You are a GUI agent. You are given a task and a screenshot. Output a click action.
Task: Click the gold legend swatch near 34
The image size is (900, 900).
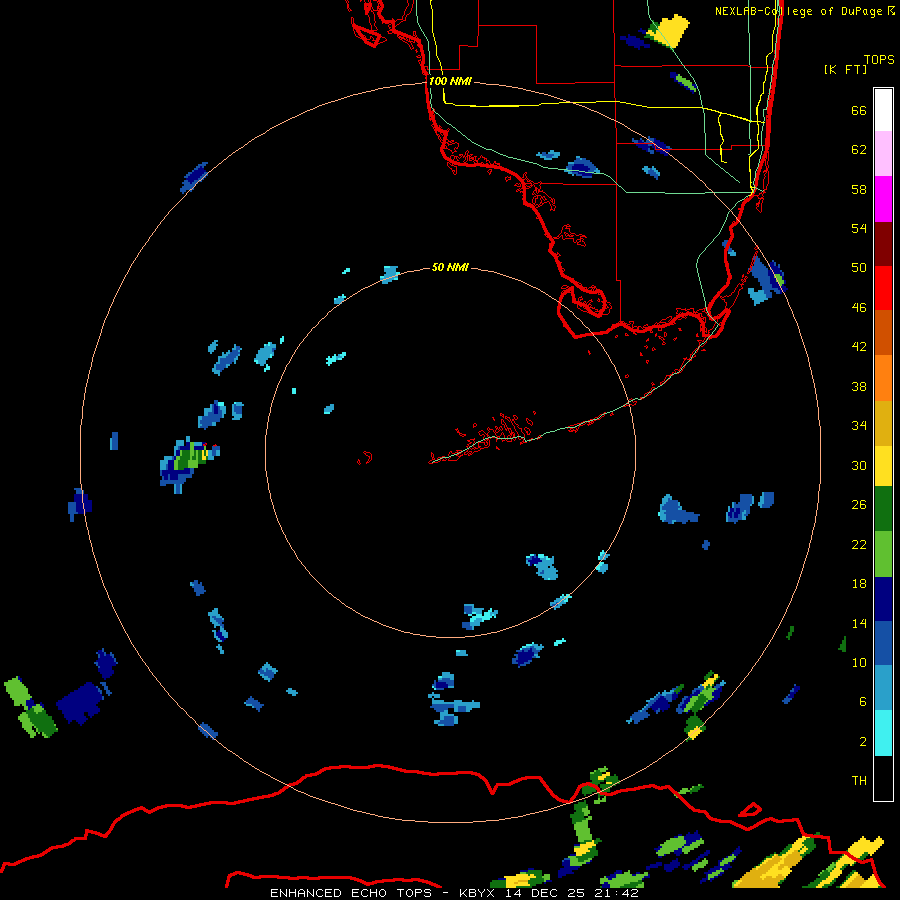click(883, 423)
